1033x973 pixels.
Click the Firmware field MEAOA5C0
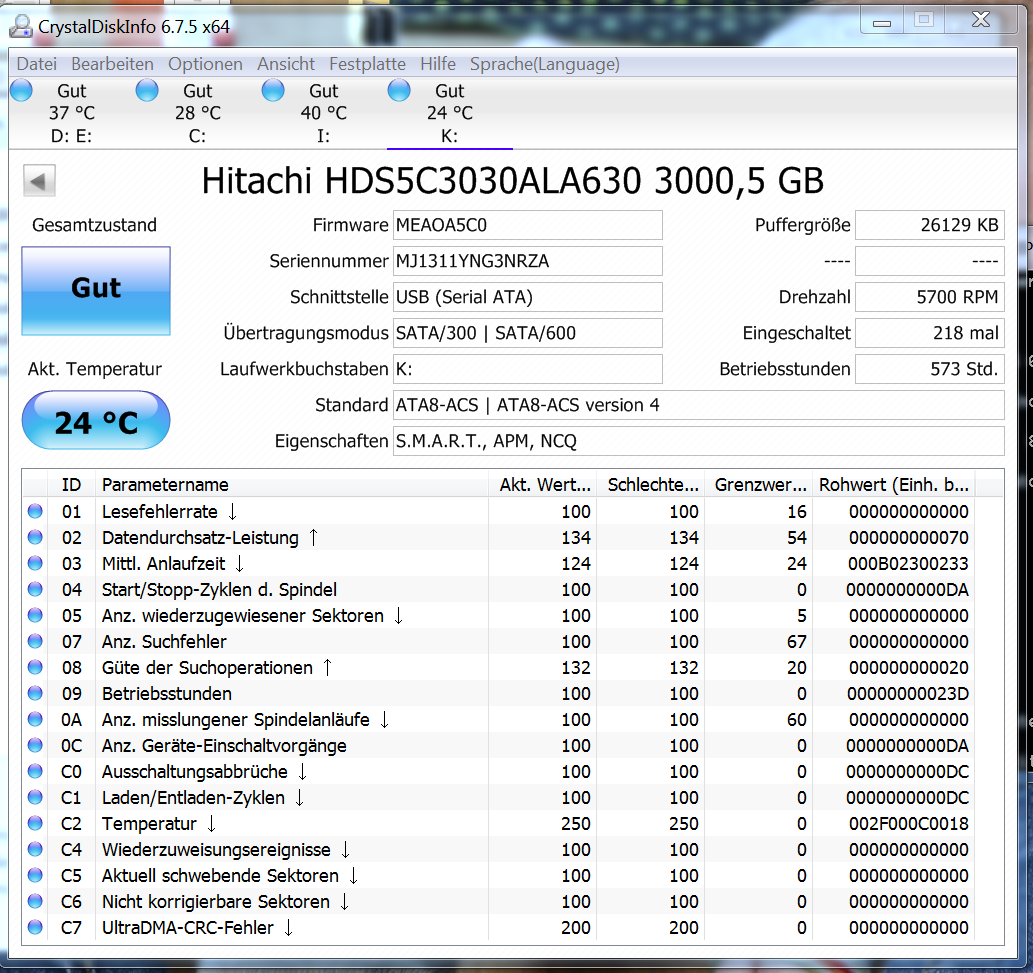527,225
